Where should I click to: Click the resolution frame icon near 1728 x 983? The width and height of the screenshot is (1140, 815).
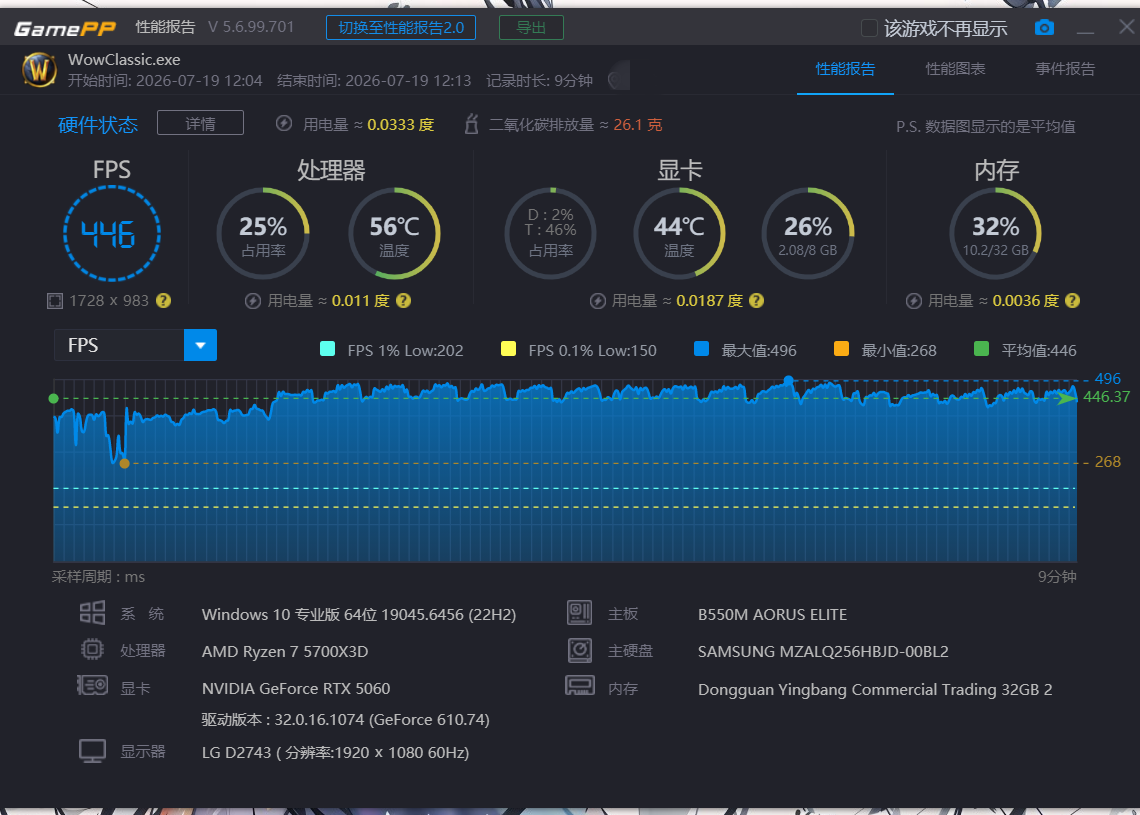(x=55, y=301)
